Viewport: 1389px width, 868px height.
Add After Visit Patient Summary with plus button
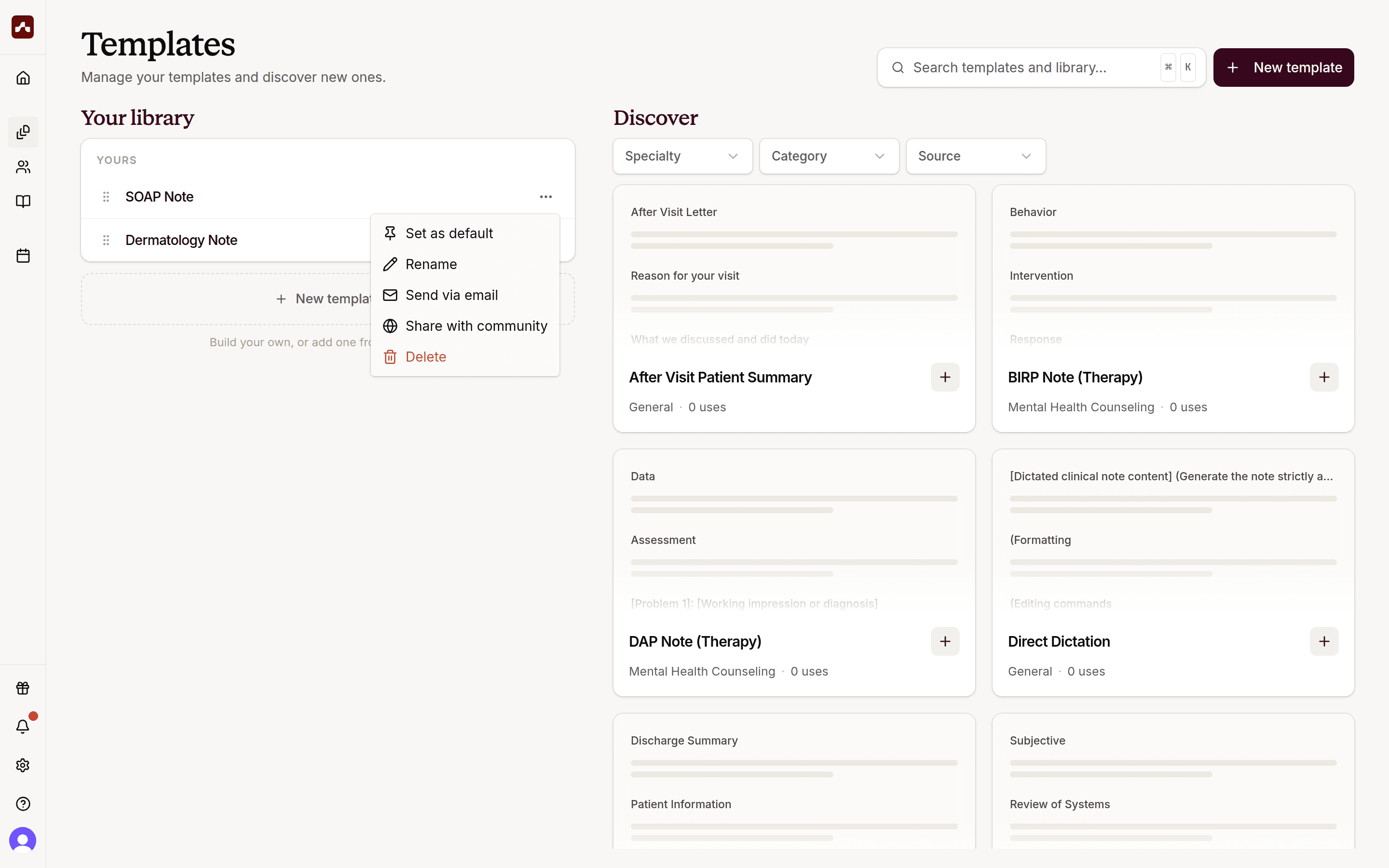click(x=945, y=377)
